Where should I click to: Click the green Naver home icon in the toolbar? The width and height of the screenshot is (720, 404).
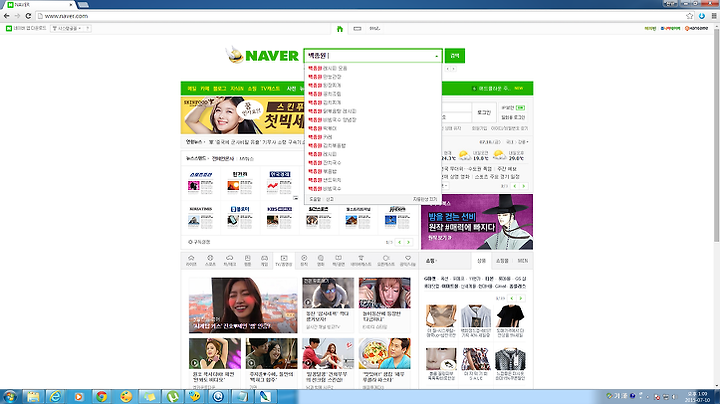tap(340, 28)
